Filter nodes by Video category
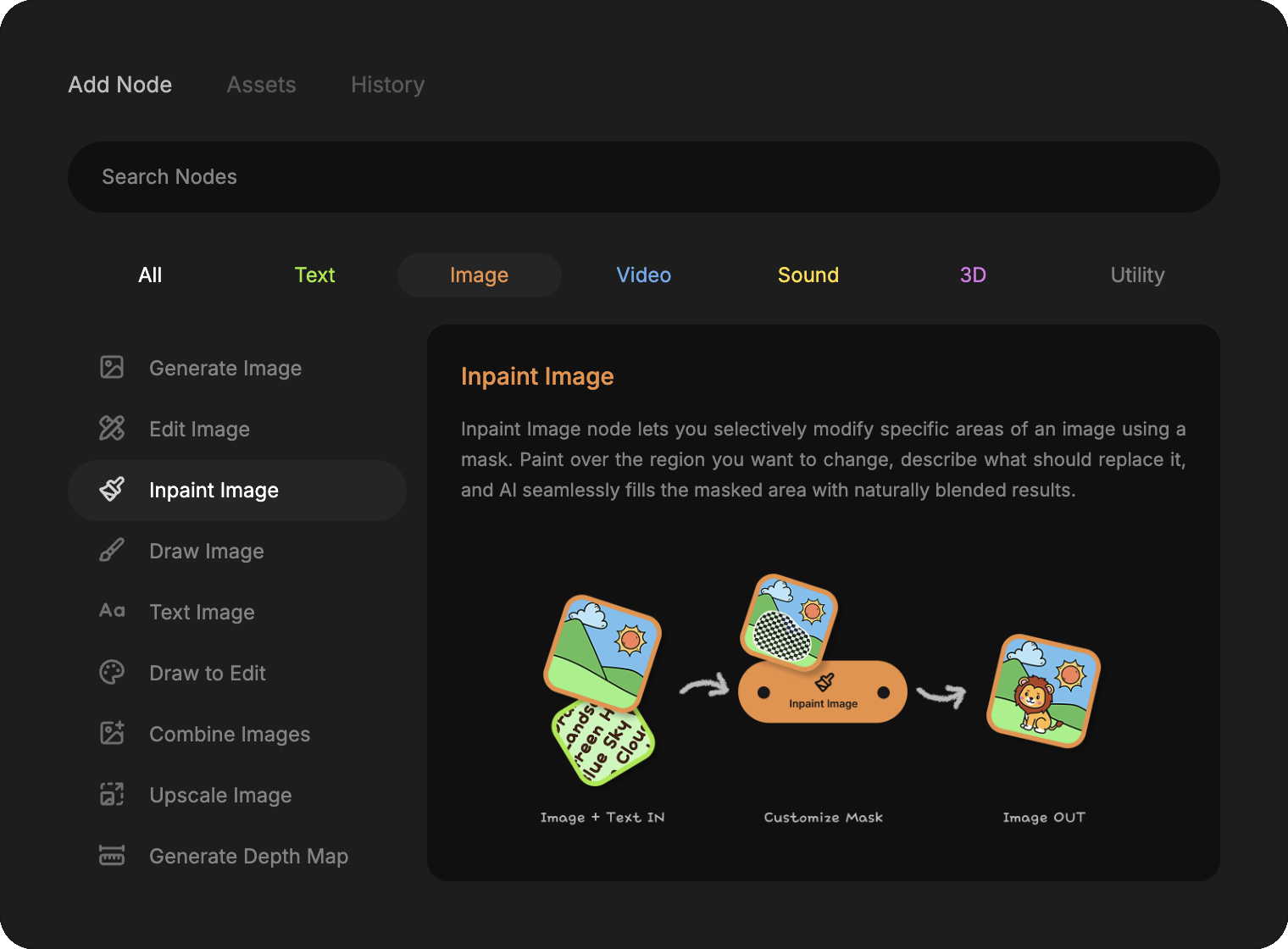1288x949 pixels. coord(644,275)
